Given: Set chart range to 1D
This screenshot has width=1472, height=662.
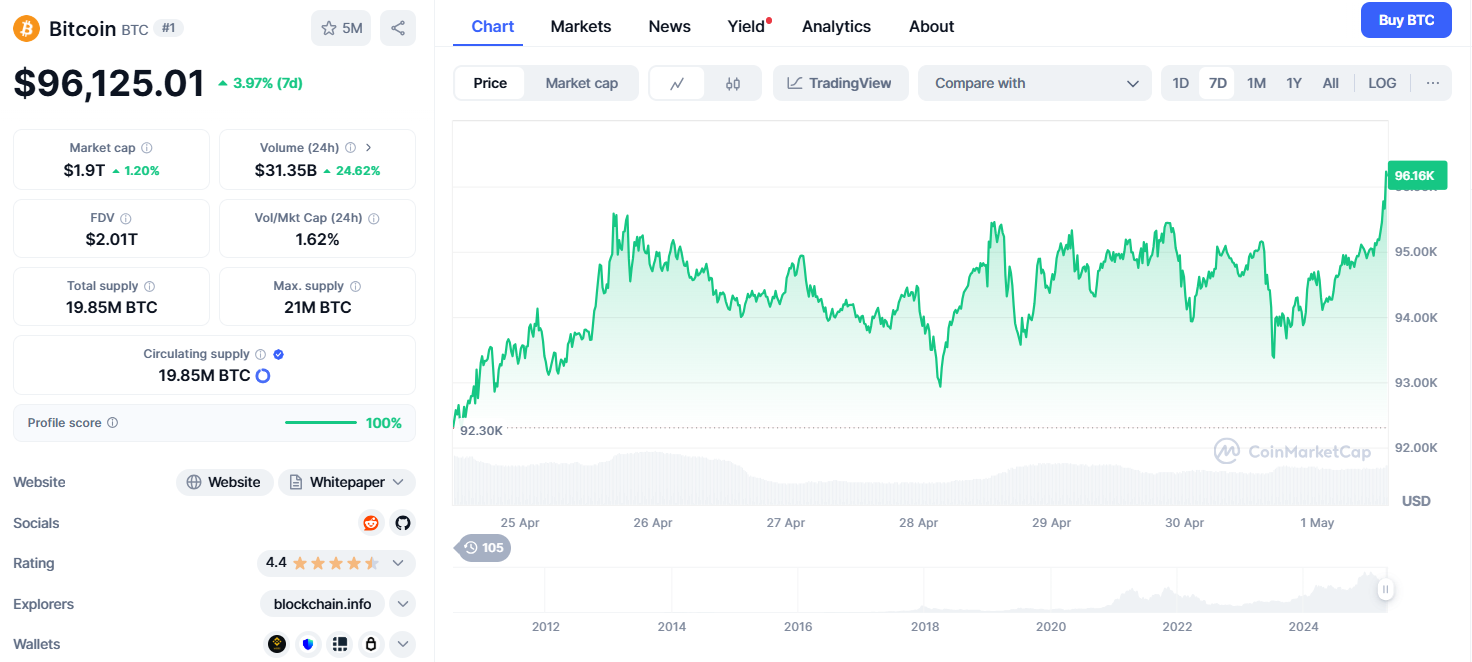Looking at the screenshot, I should click(x=1180, y=83).
